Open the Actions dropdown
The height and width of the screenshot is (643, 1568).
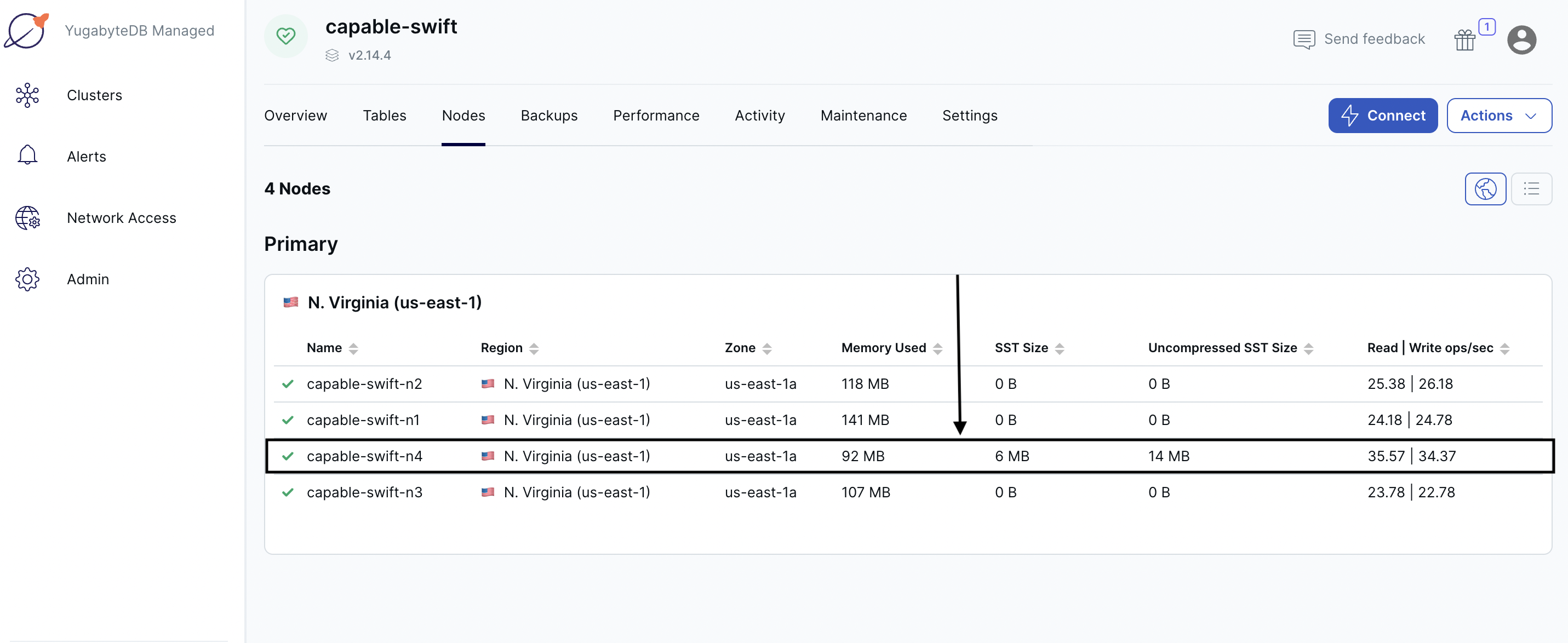1499,116
